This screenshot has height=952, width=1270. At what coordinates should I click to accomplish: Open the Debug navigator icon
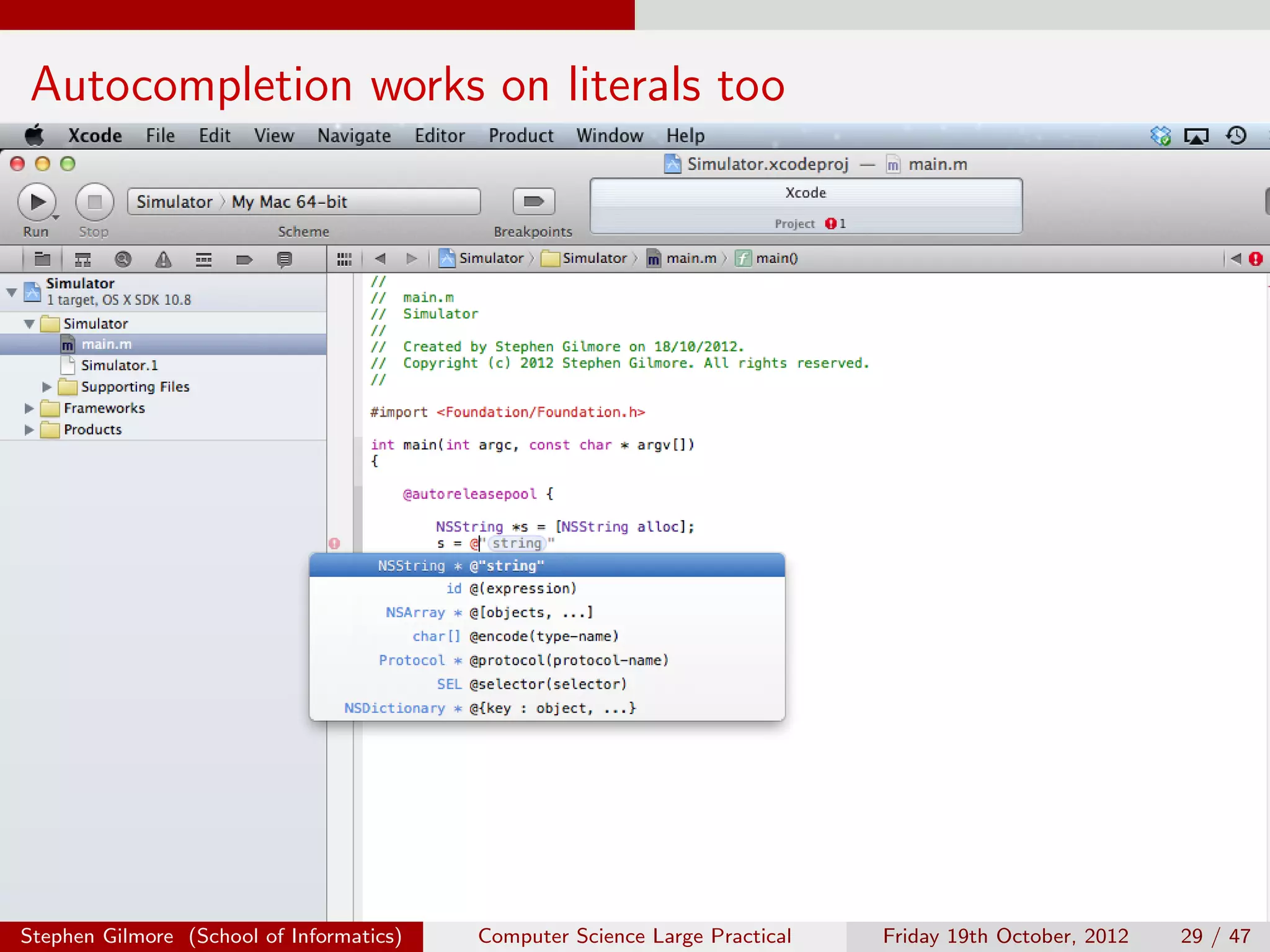(203, 259)
